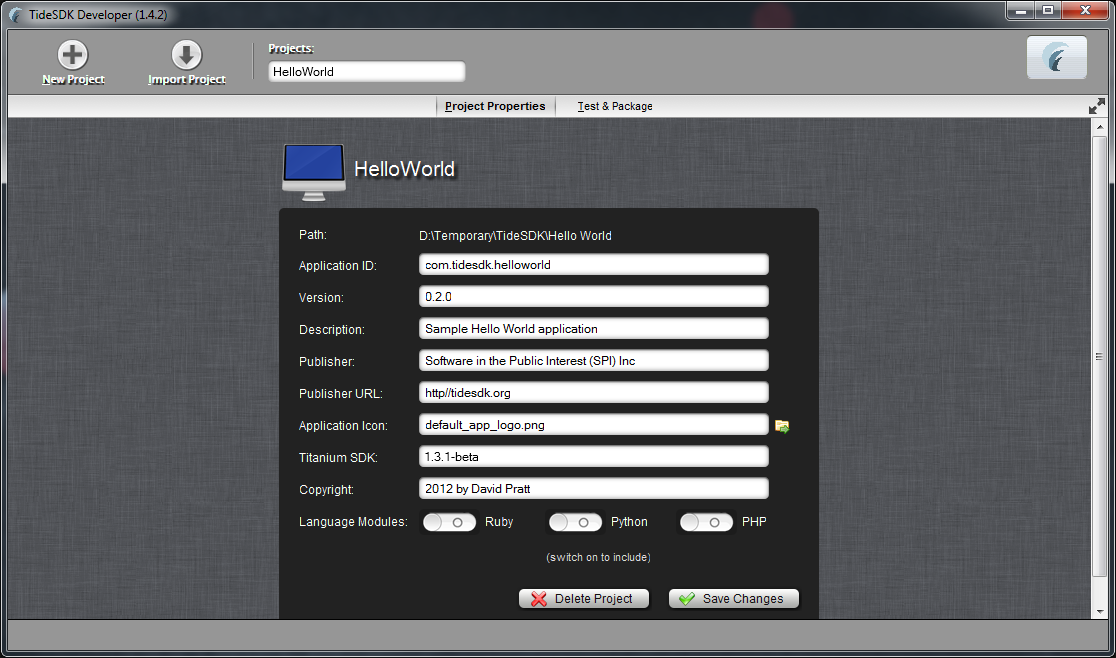Switch to the Project Properties tab
Viewport: 1116px width, 658px height.
point(495,106)
